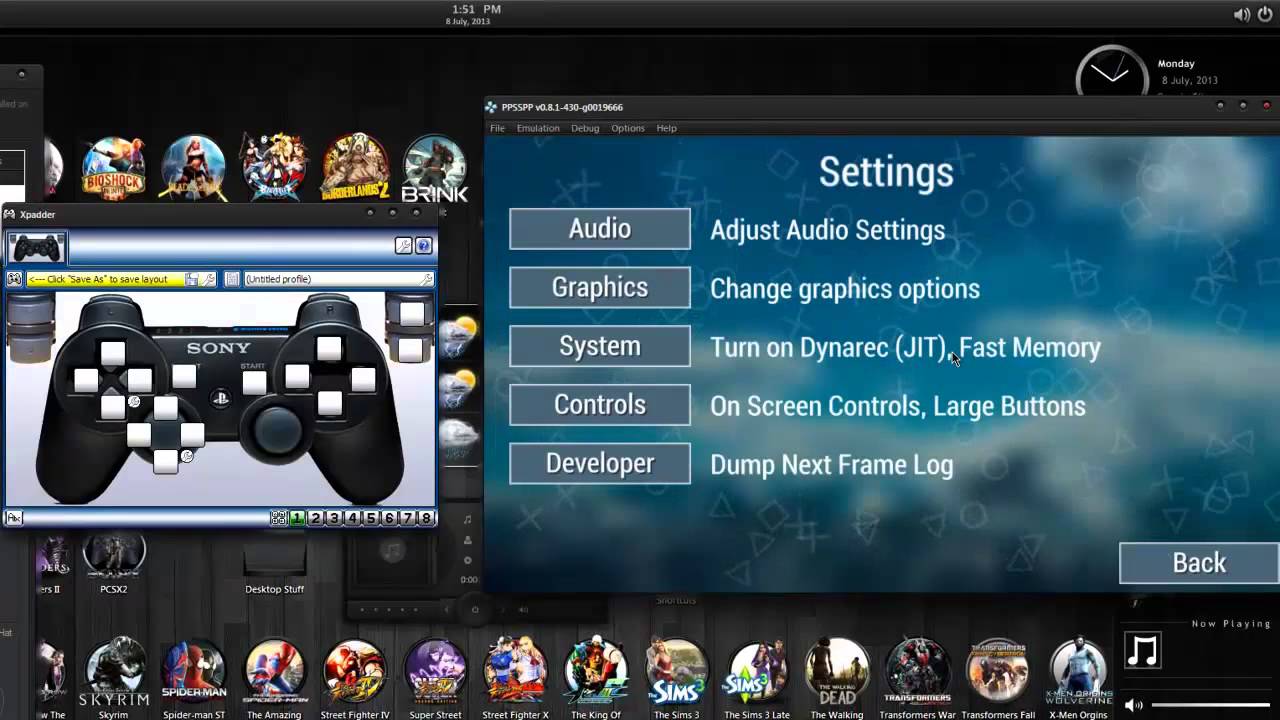
Task: Open set selector grid icon in Xpadder
Action: coord(278,518)
